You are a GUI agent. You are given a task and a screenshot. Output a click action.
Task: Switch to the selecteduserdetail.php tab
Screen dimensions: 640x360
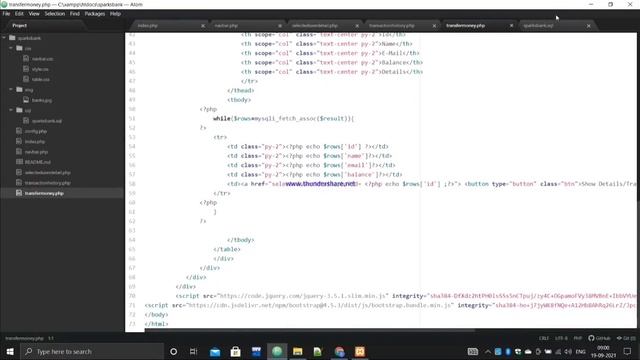click(315, 26)
